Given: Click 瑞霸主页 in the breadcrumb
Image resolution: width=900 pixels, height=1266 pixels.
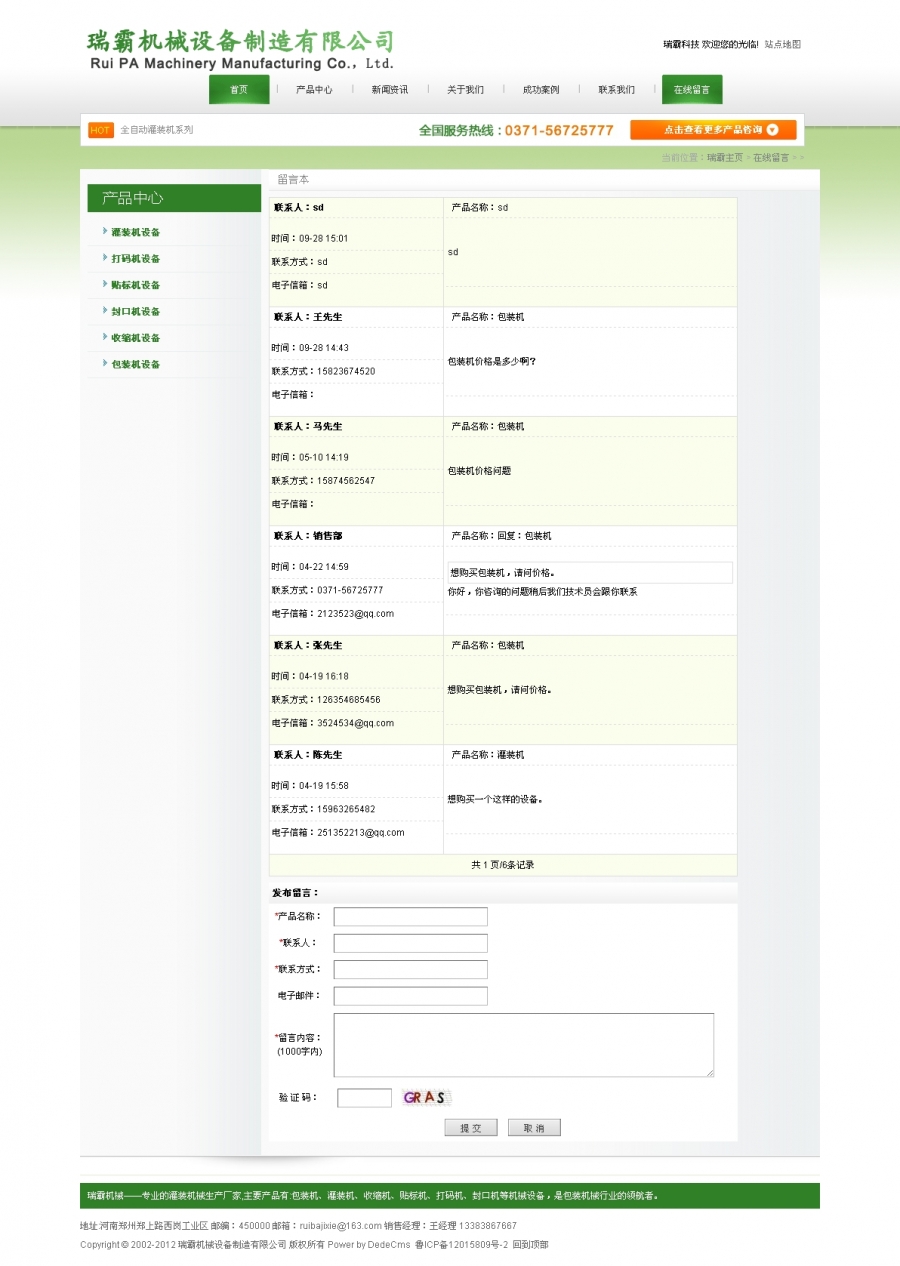Looking at the screenshot, I should [725, 158].
